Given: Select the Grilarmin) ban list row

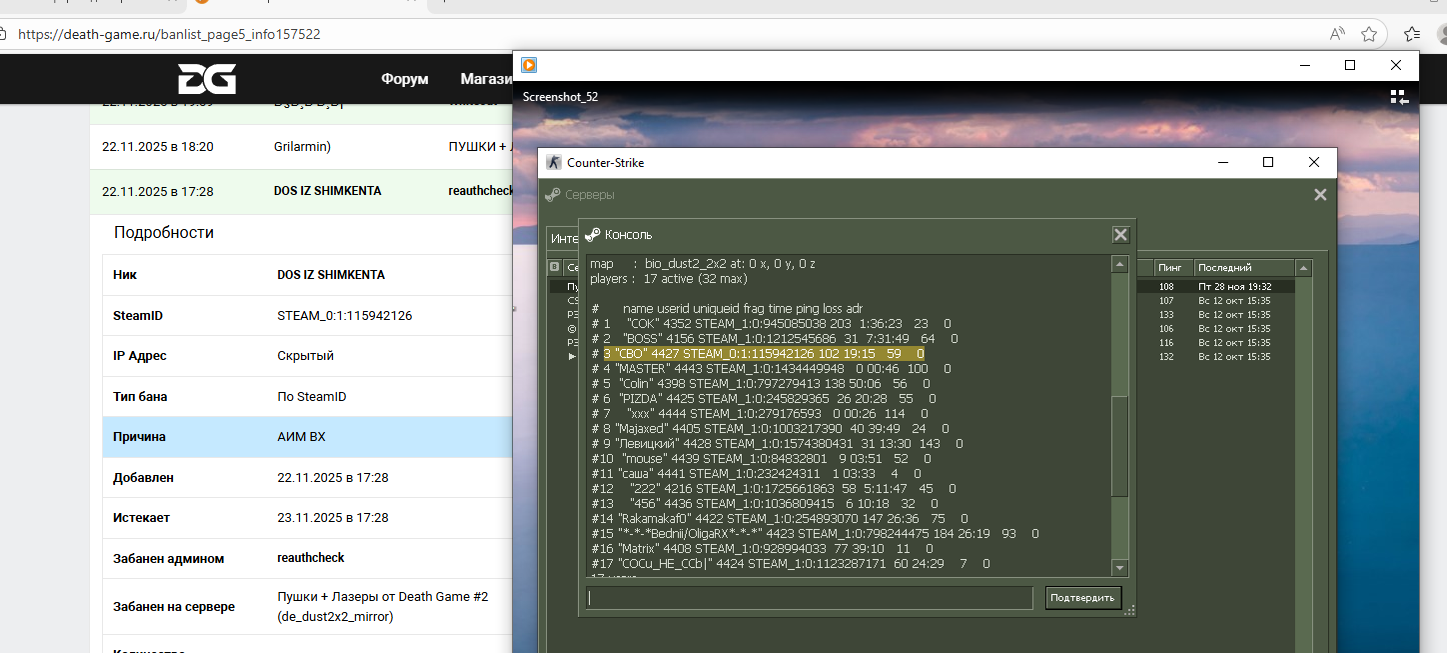Looking at the screenshot, I should point(301,146).
